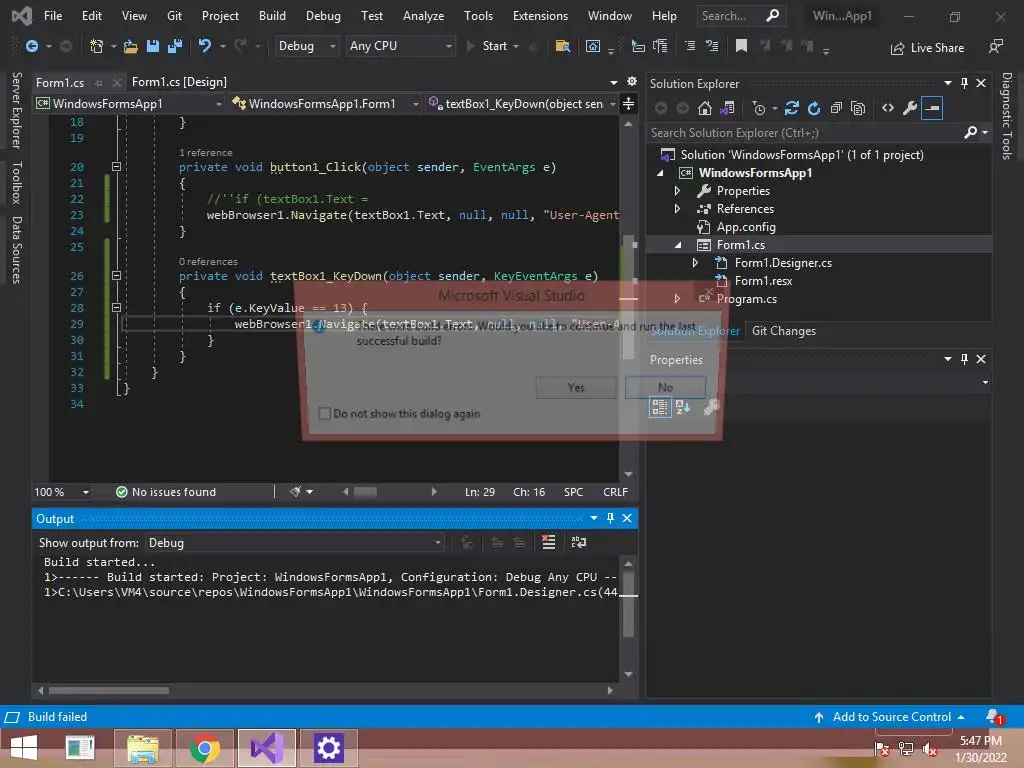Open the Extensions menu
The image size is (1024, 768).
click(540, 16)
